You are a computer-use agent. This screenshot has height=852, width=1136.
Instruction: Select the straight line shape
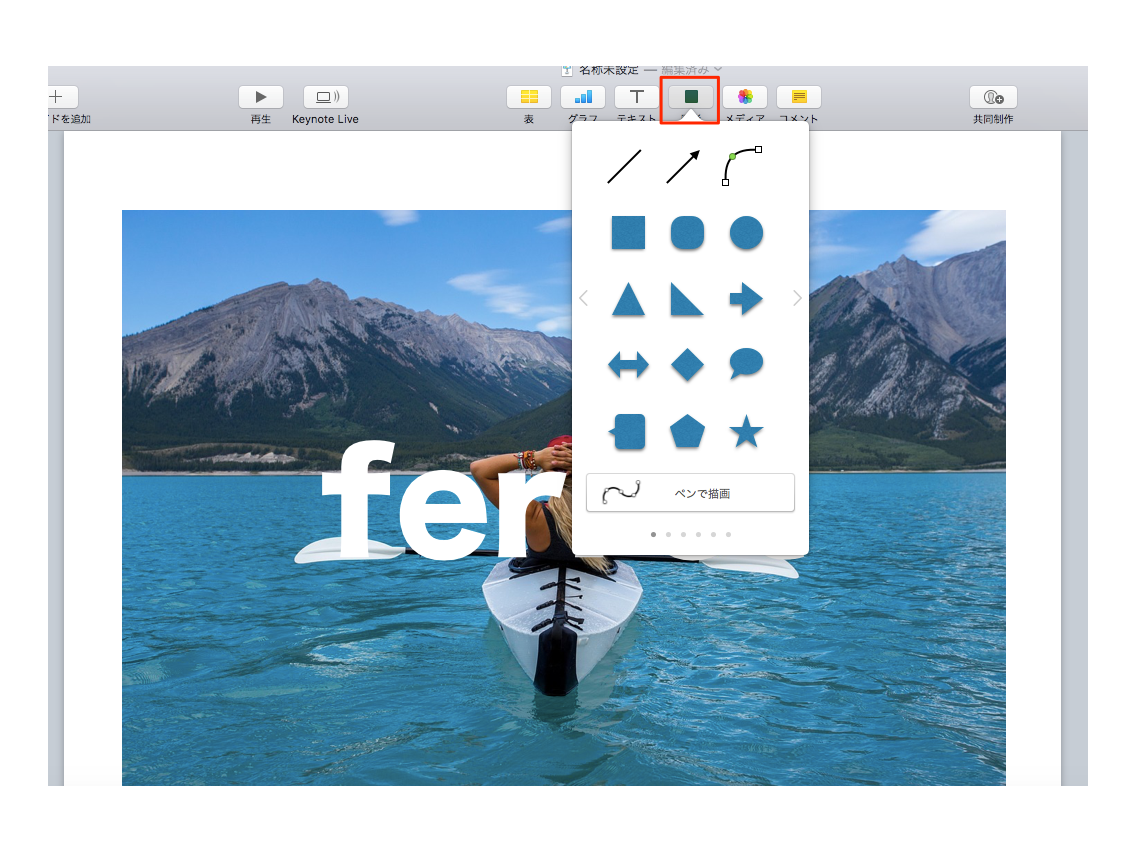[x=624, y=167]
